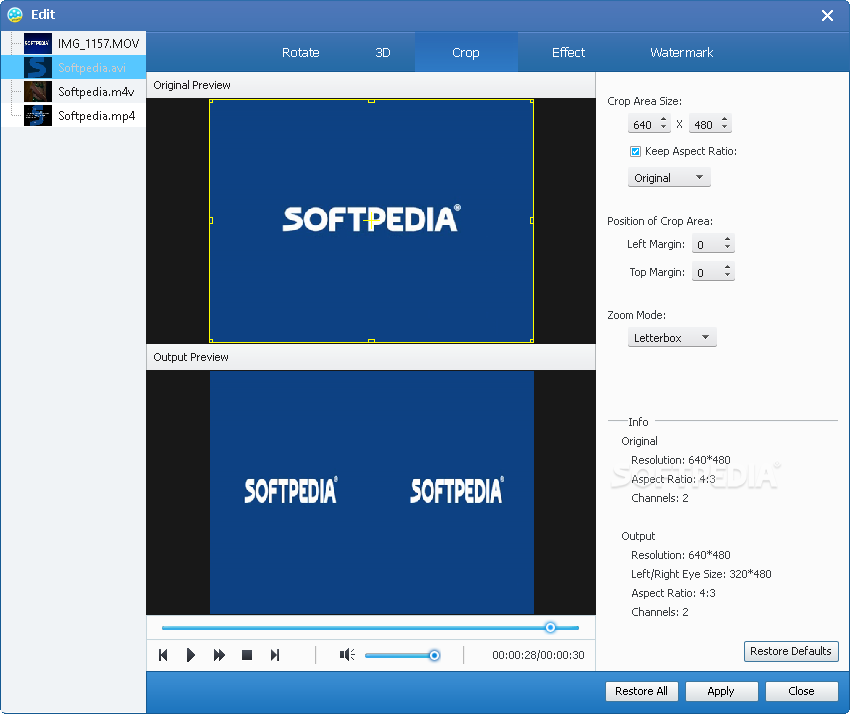The image size is (850, 714).
Task: Switch to the 3D tab
Action: coord(383,53)
